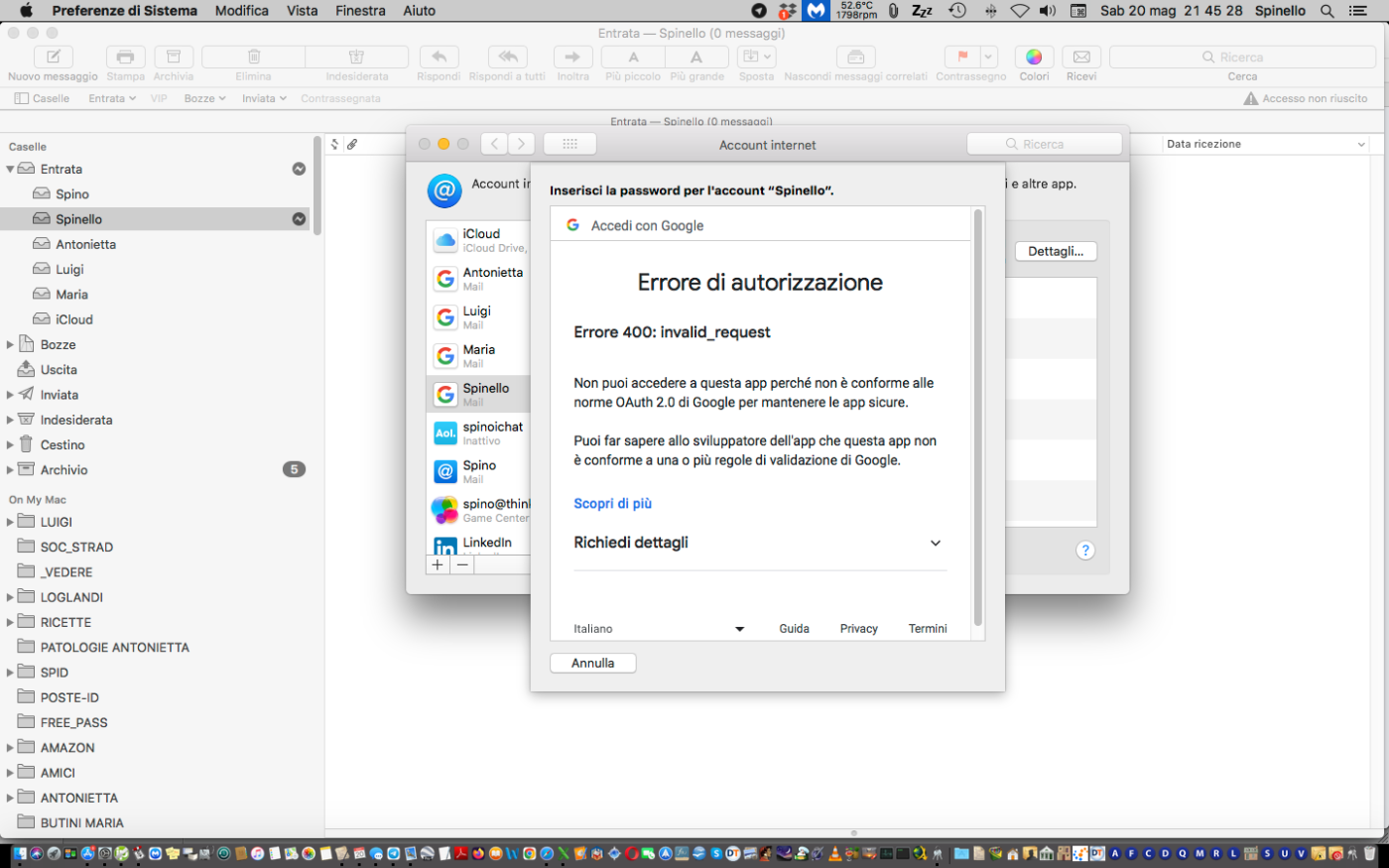
Task: Click the Inoltra forward arrow icon
Action: point(572,57)
